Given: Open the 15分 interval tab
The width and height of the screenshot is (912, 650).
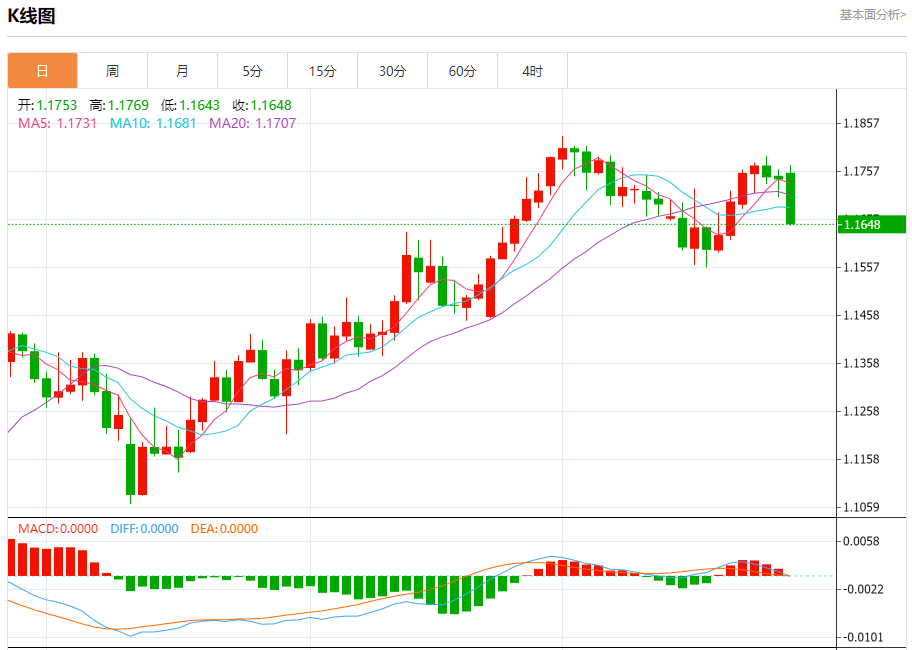Looking at the screenshot, I should coord(322,71).
